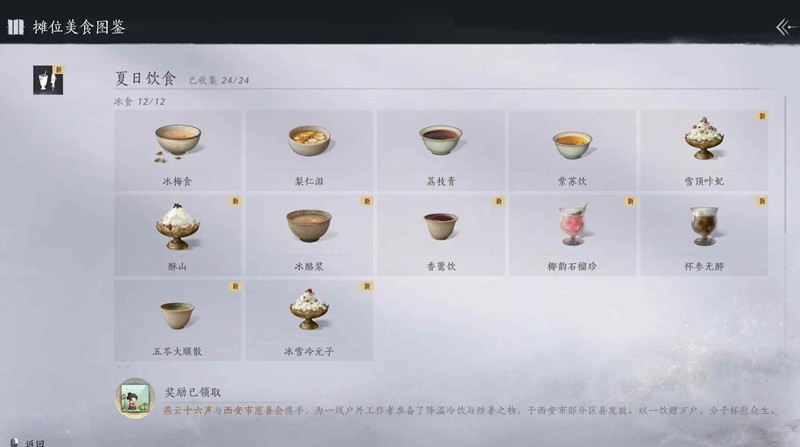Open the 荔枝膏 food entry

(x=441, y=150)
